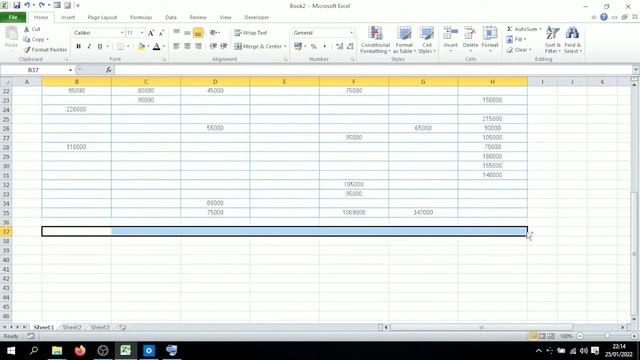The height and width of the screenshot is (360, 640).
Task: Click the Accounting Number Format icon
Action: point(298,46)
